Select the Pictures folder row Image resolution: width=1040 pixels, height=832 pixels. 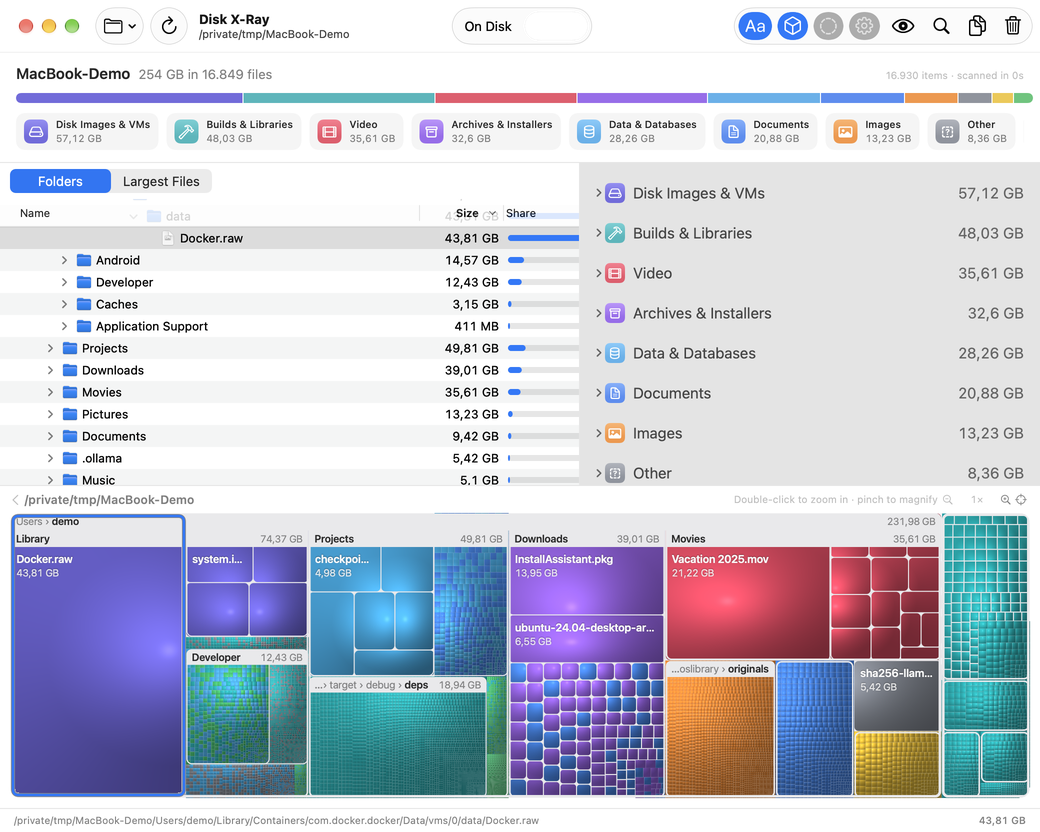pyautogui.click(x=289, y=414)
